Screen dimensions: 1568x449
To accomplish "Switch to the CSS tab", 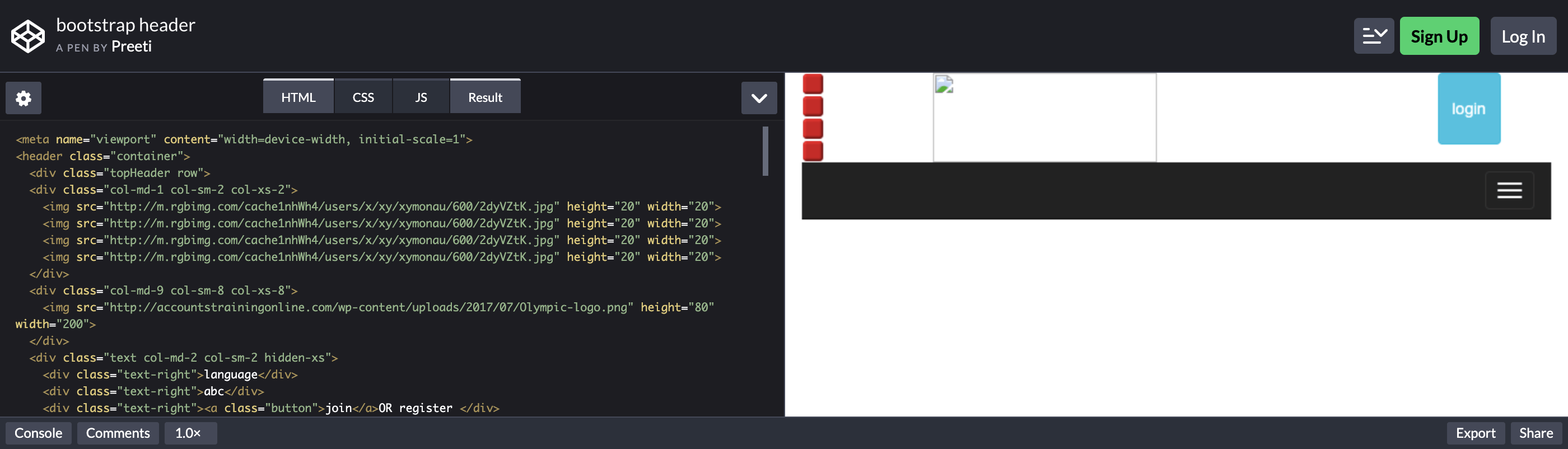I will point(363,97).
